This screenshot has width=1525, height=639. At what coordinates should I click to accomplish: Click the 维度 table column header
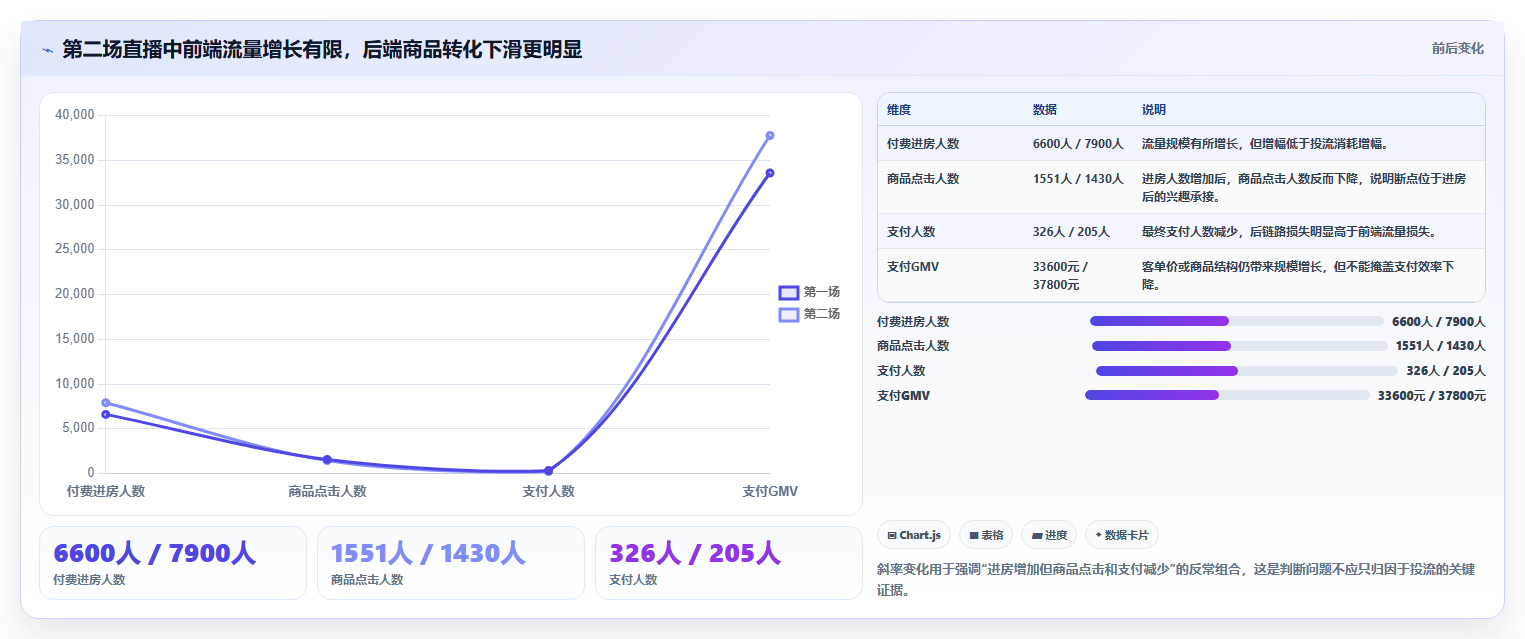[x=899, y=110]
